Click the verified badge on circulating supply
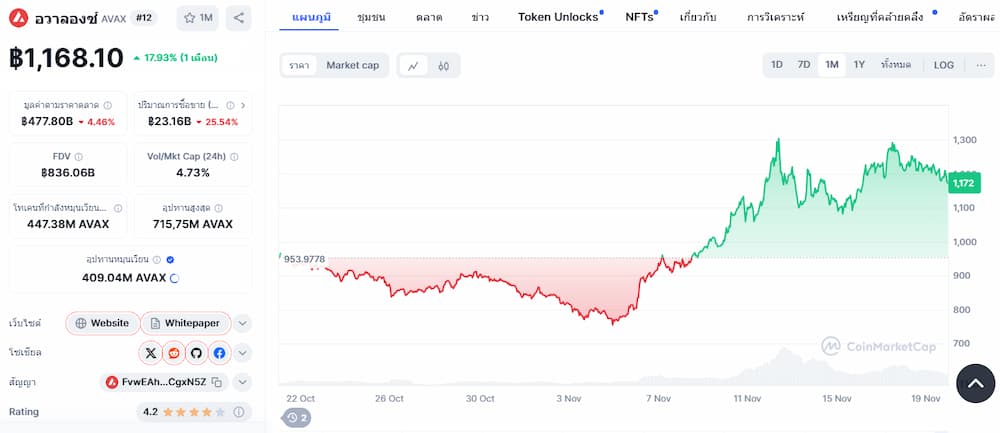The width and height of the screenshot is (1000, 433). click(x=170, y=260)
